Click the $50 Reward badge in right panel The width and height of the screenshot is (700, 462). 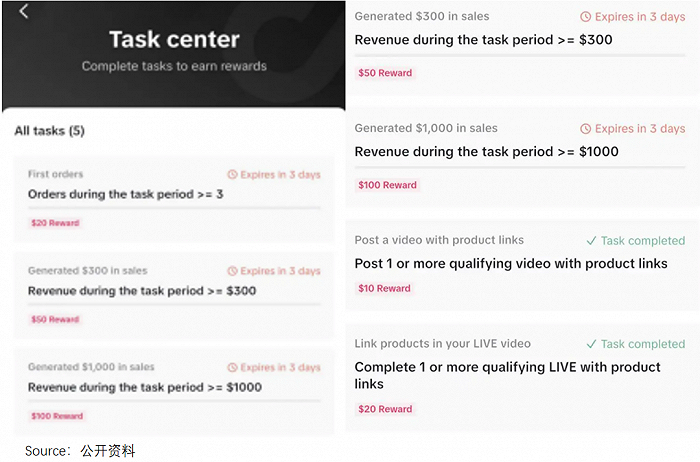[385, 73]
